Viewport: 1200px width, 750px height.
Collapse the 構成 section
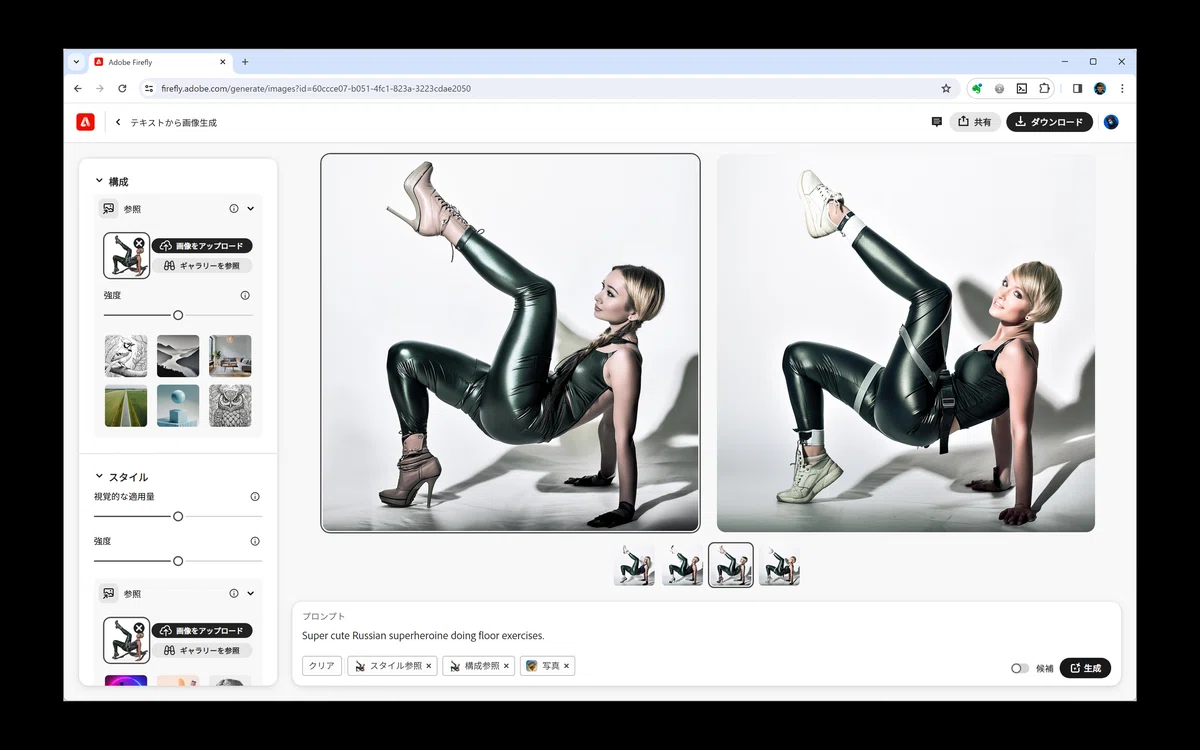pyautogui.click(x=99, y=181)
